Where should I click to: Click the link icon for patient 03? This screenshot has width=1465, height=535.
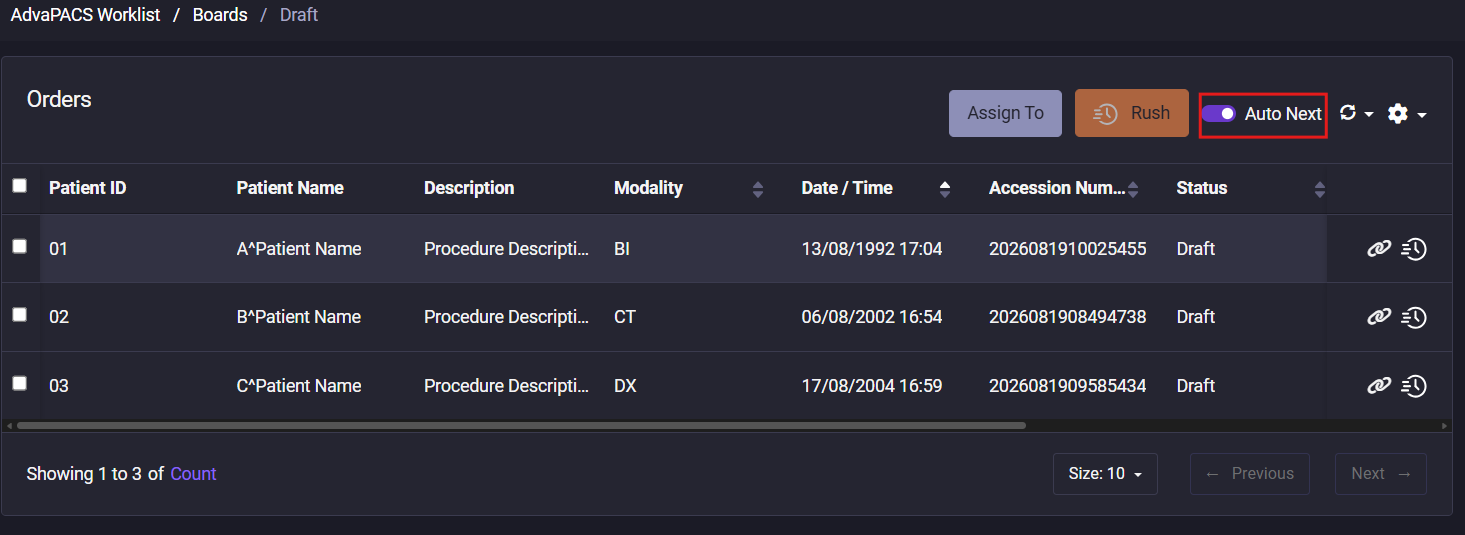pyautogui.click(x=1379, y=386)
